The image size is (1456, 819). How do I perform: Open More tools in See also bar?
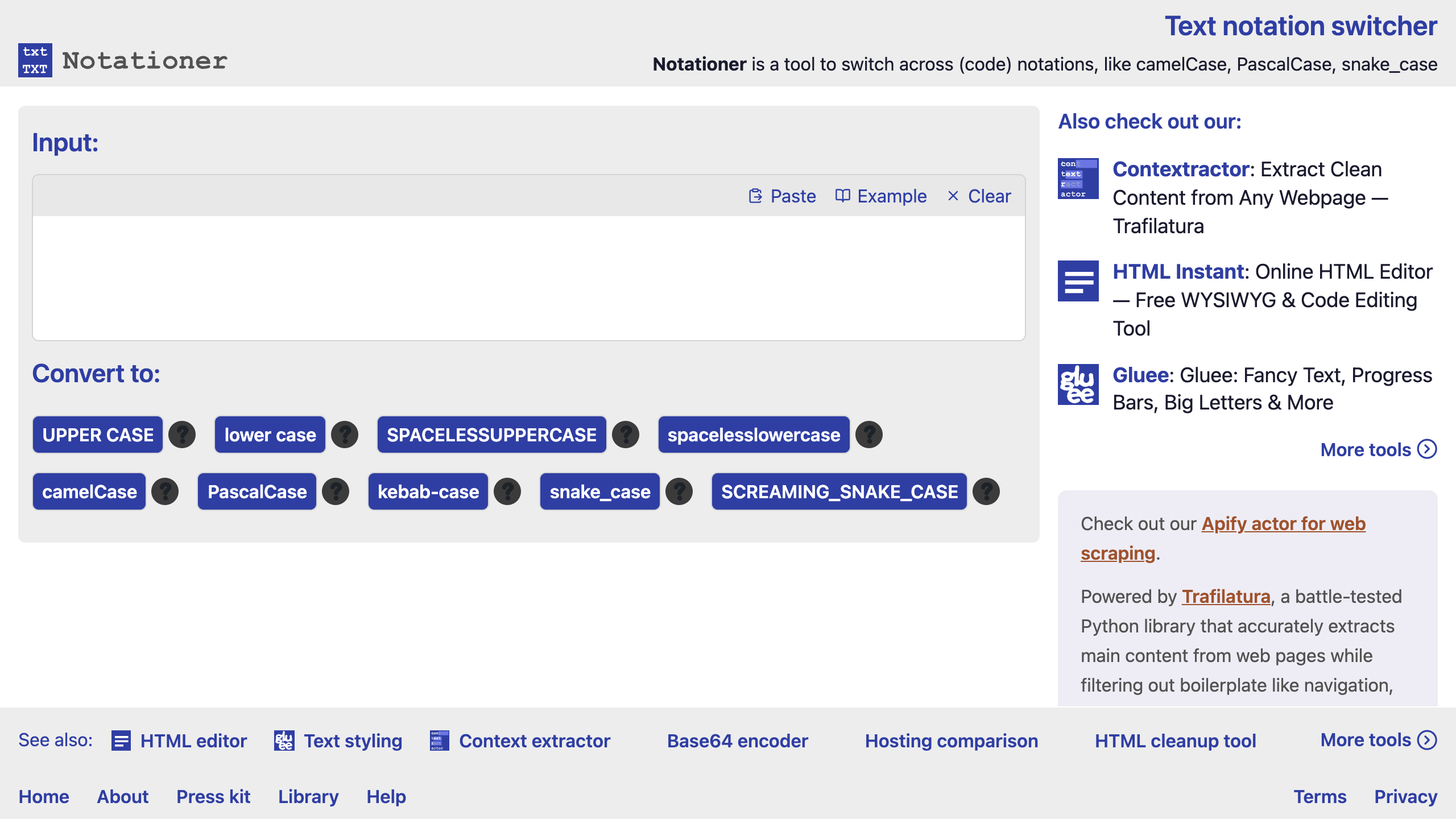(x=1378, y=740)
